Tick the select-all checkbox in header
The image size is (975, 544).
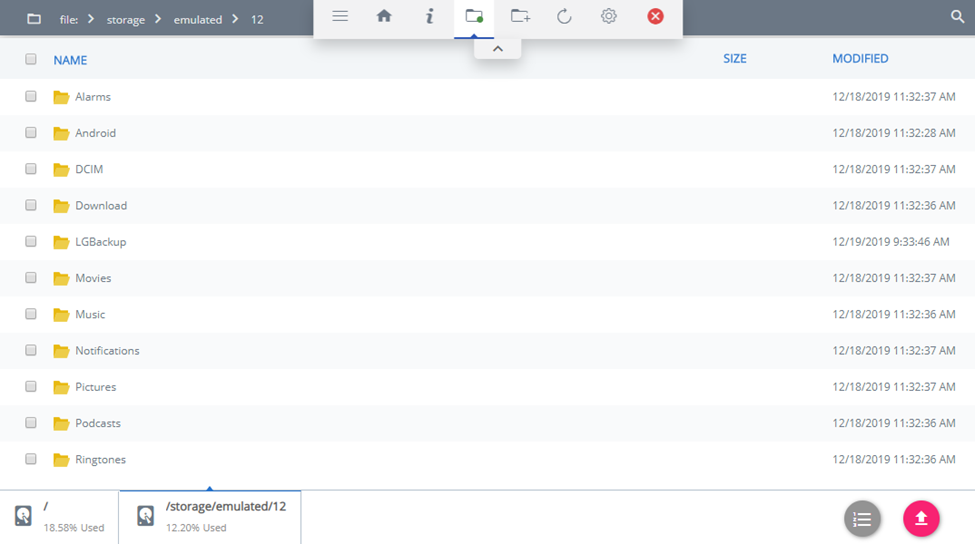click(x=31, y=60)
